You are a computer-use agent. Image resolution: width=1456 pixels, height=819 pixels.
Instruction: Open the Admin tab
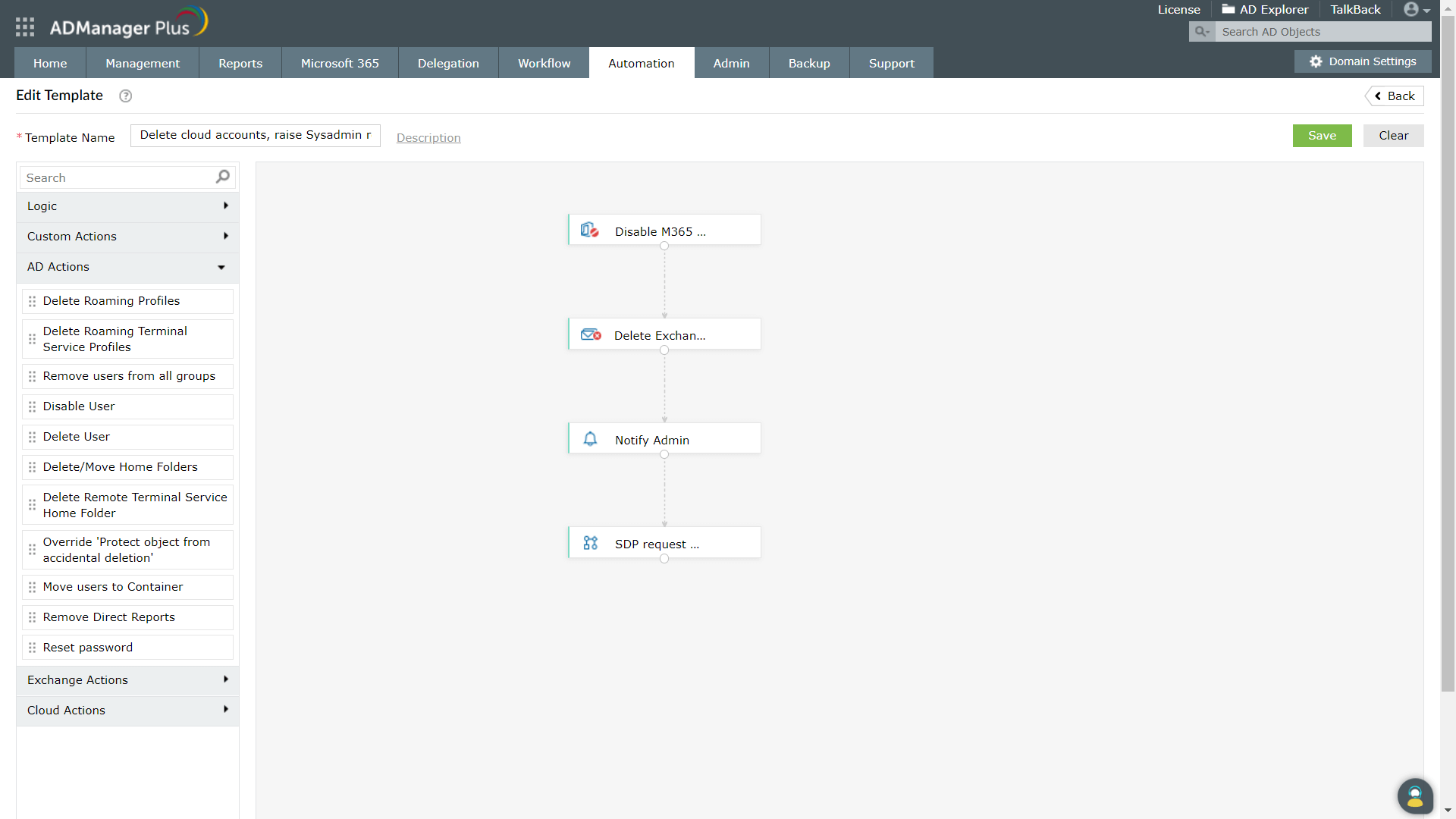point(731,63)
